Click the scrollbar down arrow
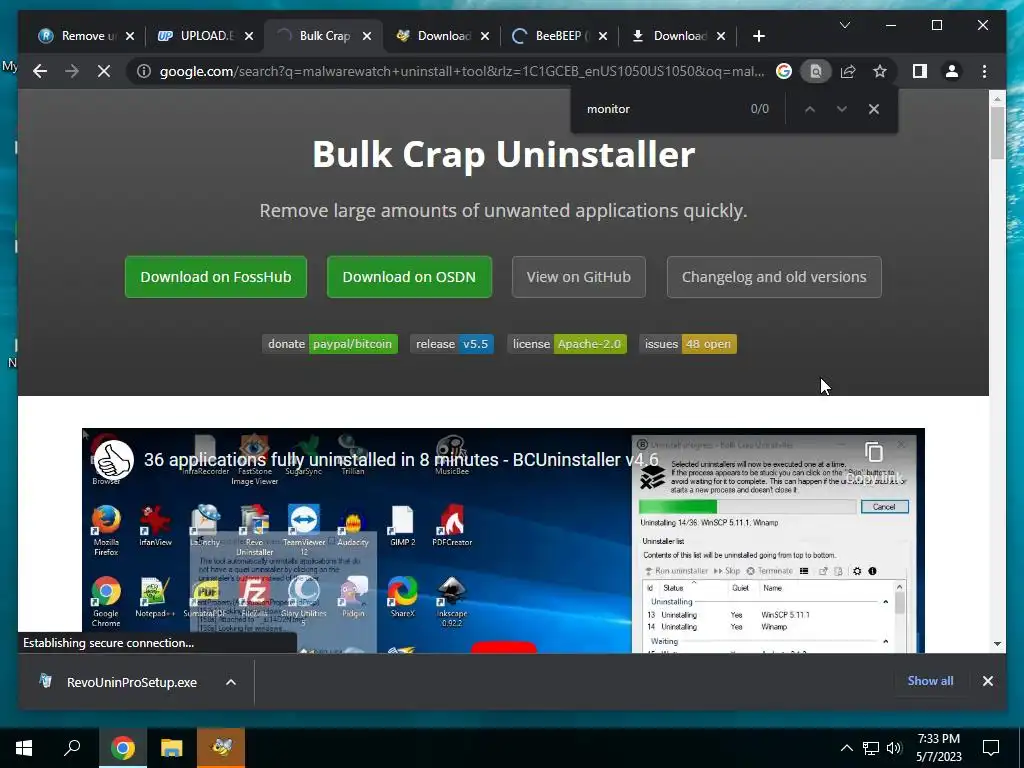 tap(997, 643)
